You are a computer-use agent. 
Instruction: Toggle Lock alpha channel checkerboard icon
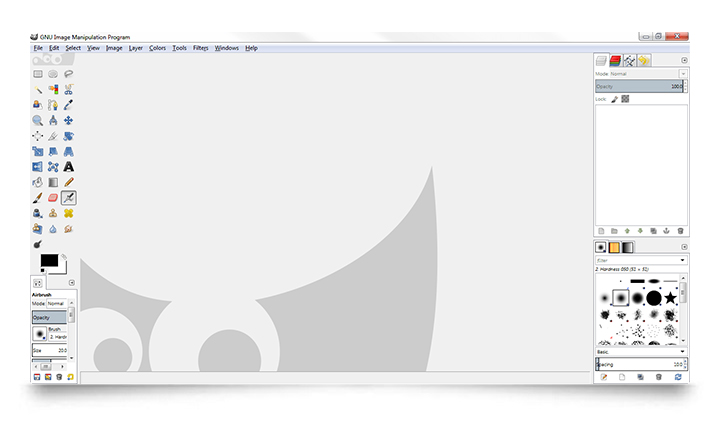[x=625, y=99]
